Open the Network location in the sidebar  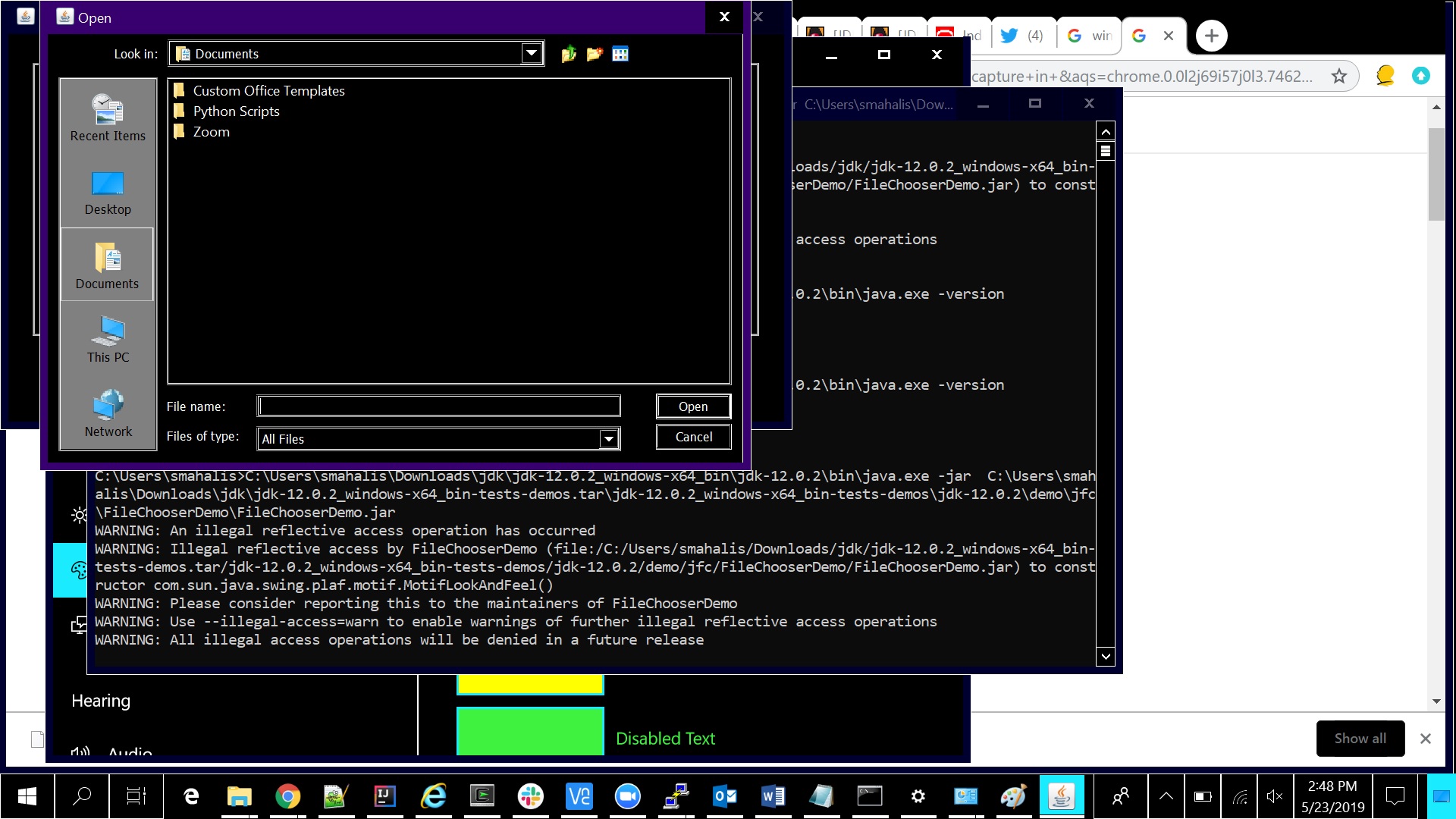pyautogui.click(x=108, y=414)
